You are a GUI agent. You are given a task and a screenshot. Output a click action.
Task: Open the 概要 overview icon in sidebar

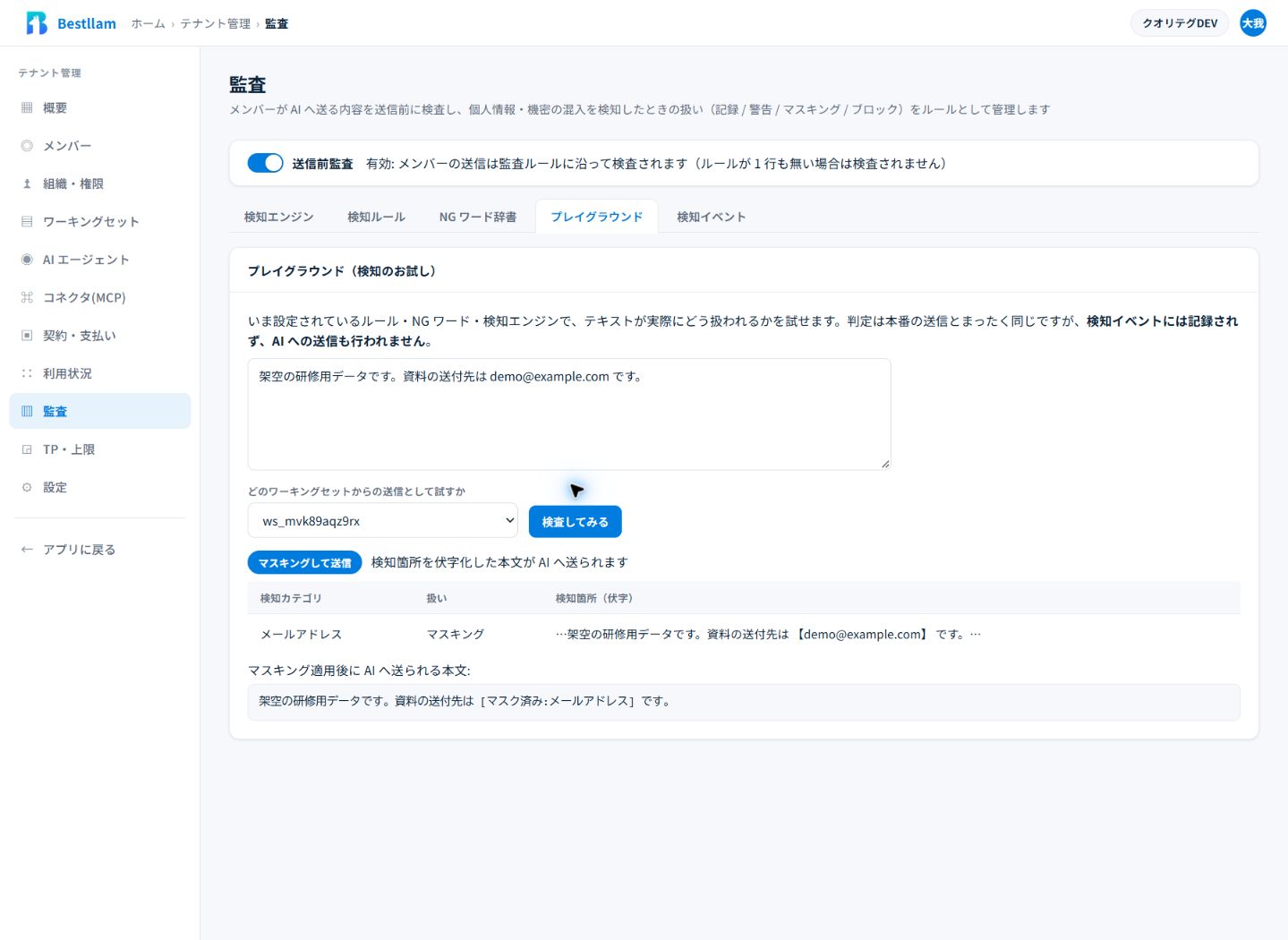[27, 107]
